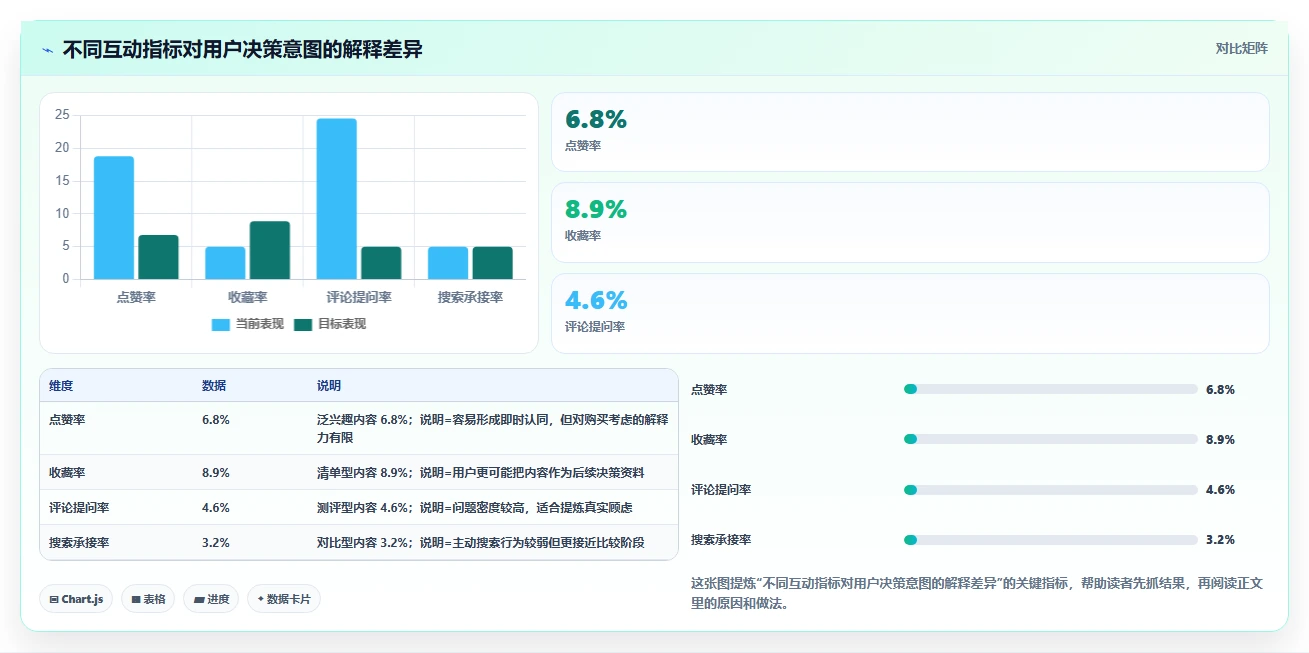Viewport: 1309px width, 653px height.
Task: Click the summary paragraph starting 这张图提炼
Action: pos(977,593)
